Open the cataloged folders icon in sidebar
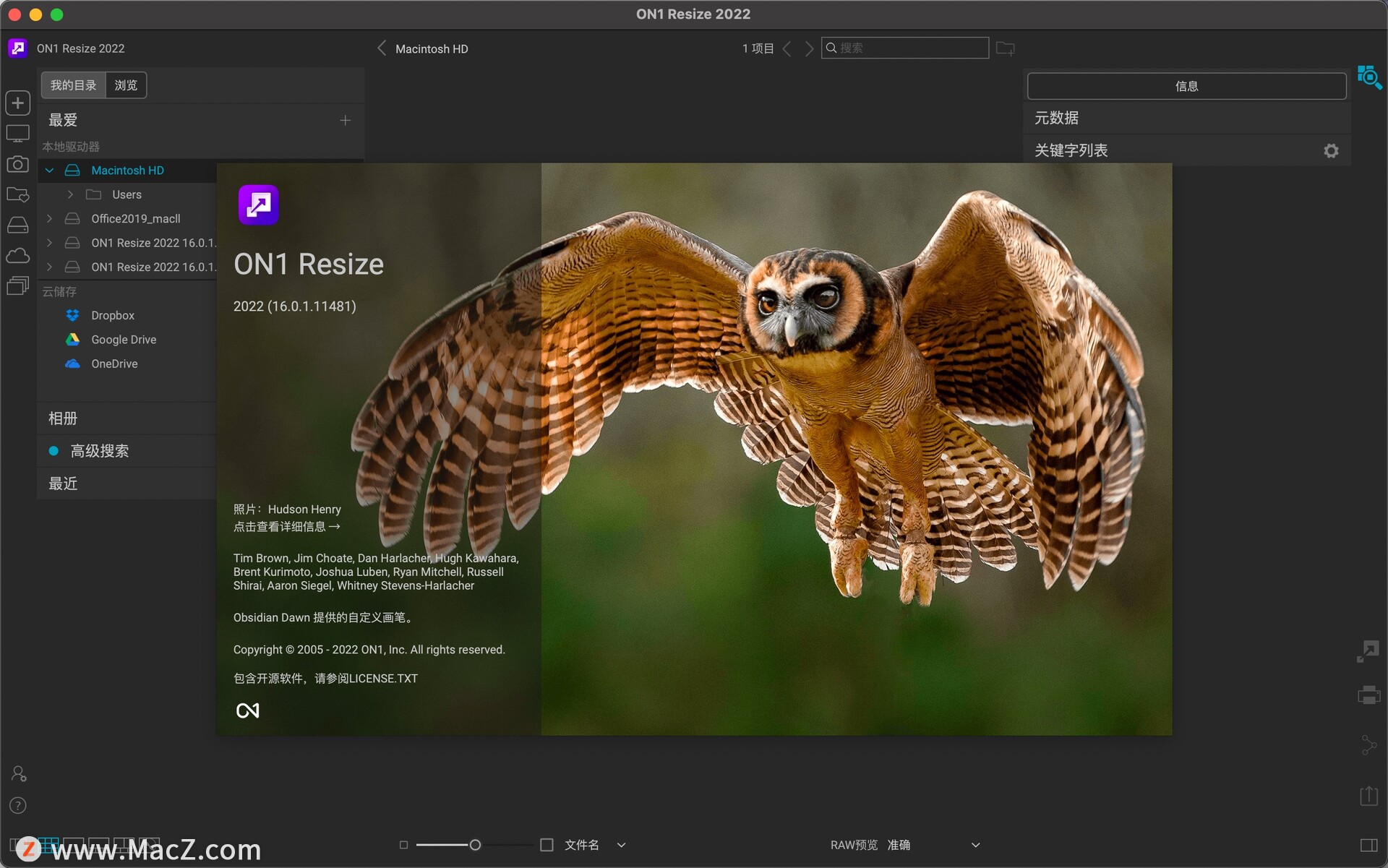Screen dimensions: 1388x868 pos(18,195)
